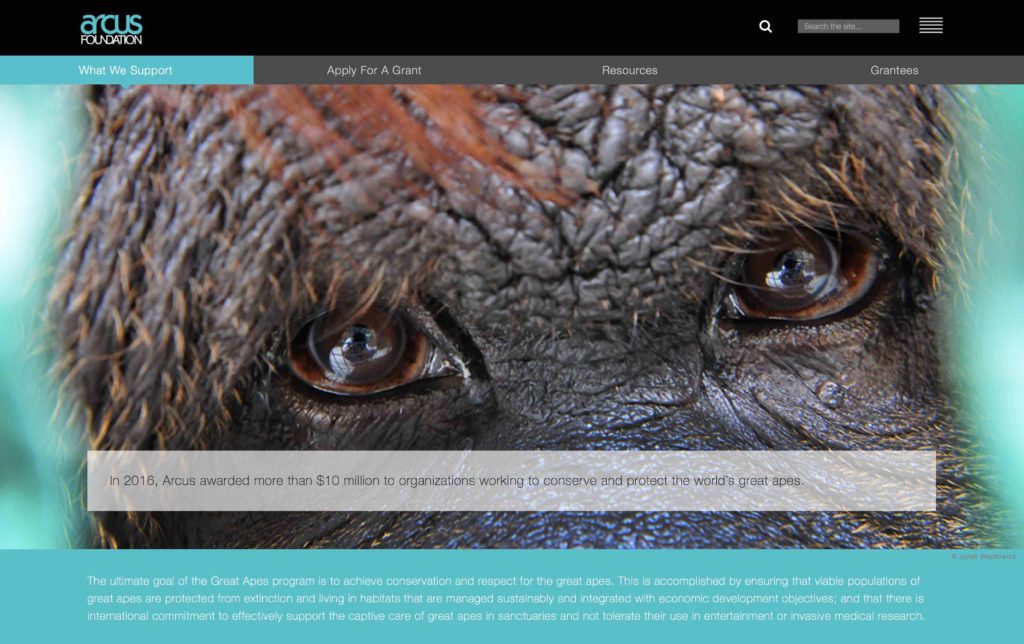The image size is (1024, 644).
Task: Open the Apply For A Grant tab
Action: 374,70
